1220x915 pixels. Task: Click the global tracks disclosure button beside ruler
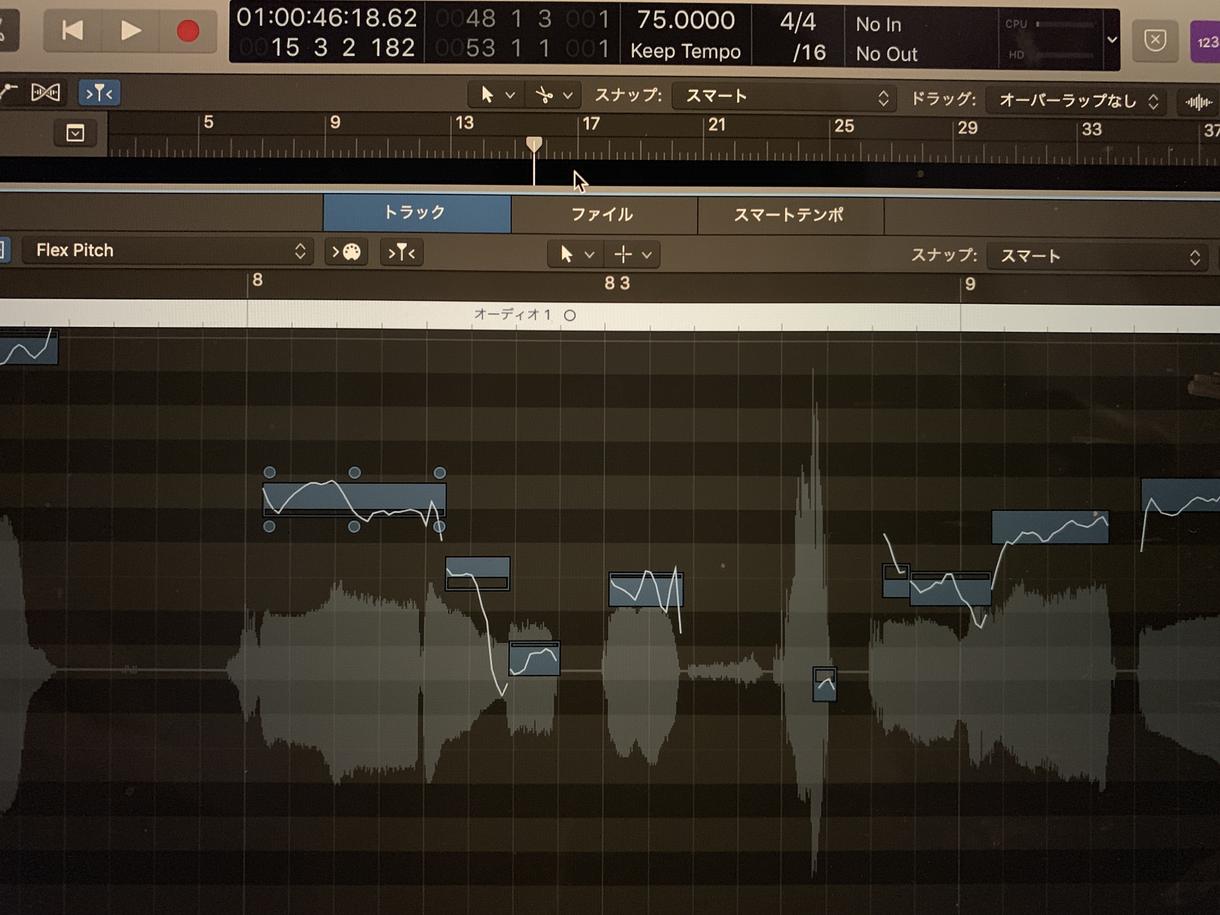pos(76,133)
